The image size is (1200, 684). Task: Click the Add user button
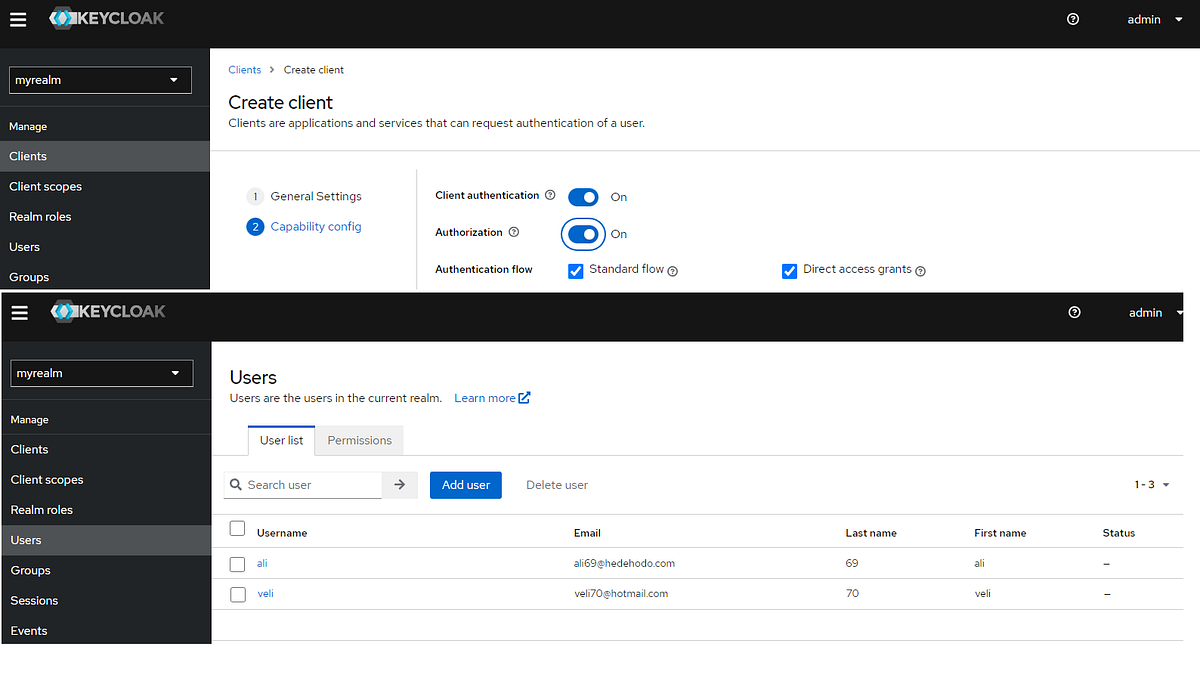coord(465,484)
